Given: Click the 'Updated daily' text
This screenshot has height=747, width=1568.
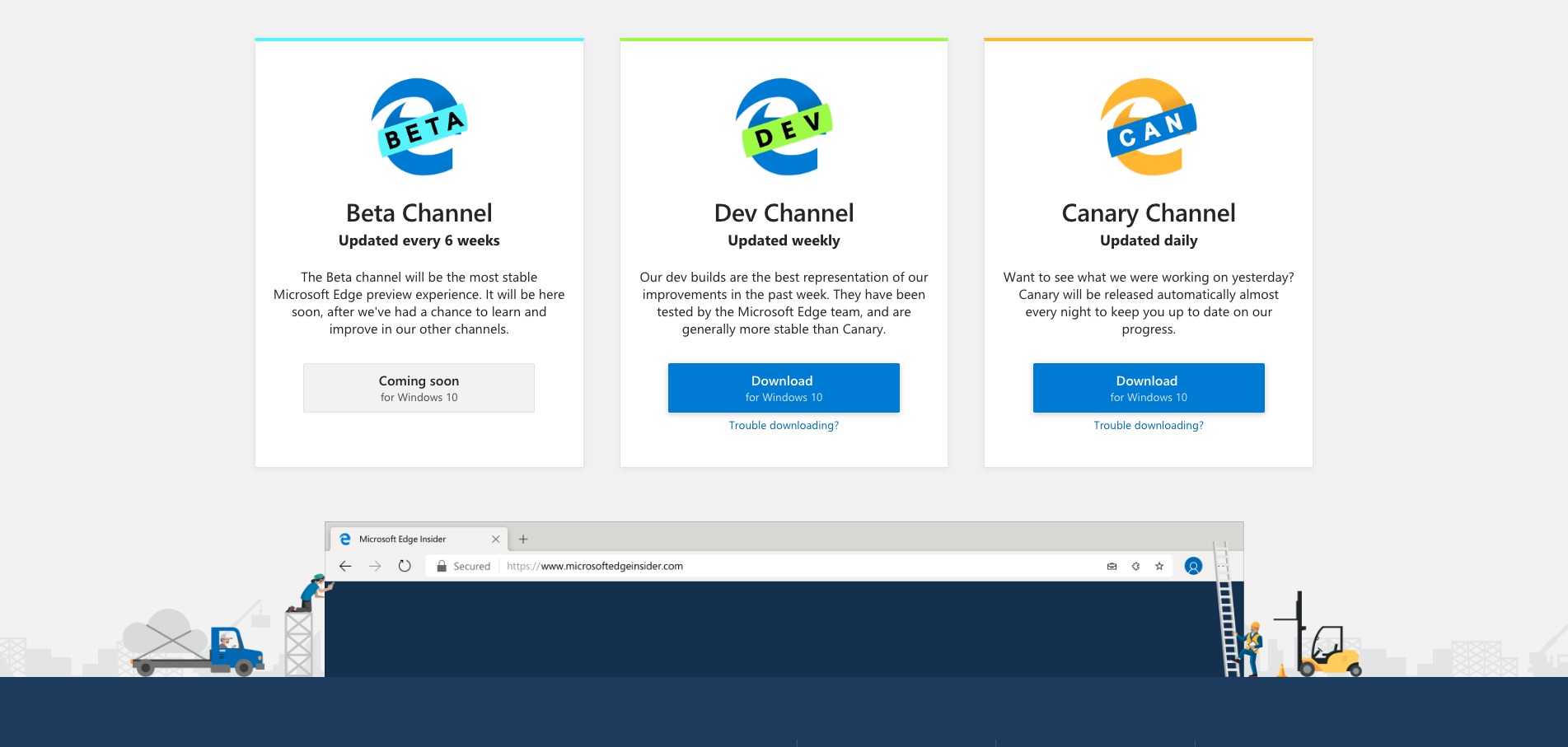Looking at the screenshot, I should point(1149,240).
